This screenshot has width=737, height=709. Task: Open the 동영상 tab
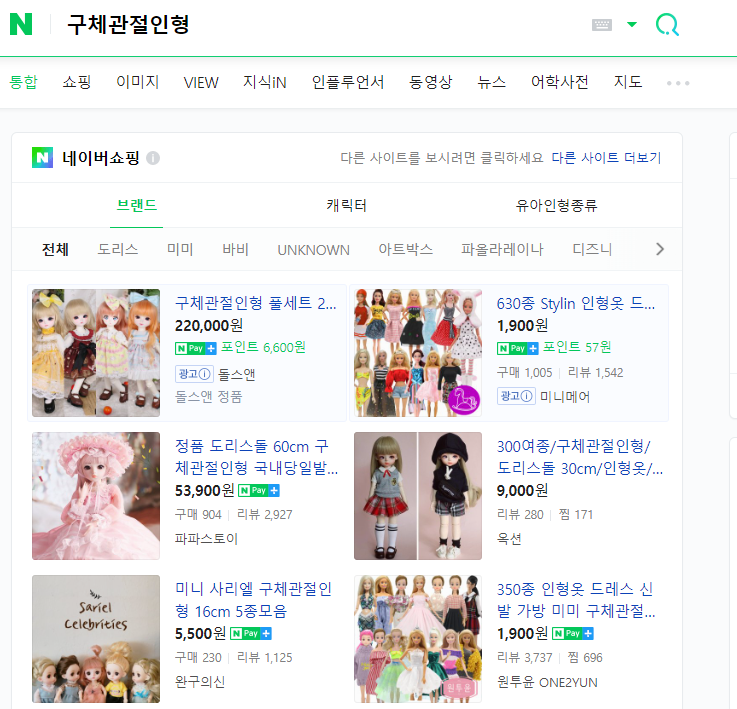pyautogui.click(x=431, y=82)
